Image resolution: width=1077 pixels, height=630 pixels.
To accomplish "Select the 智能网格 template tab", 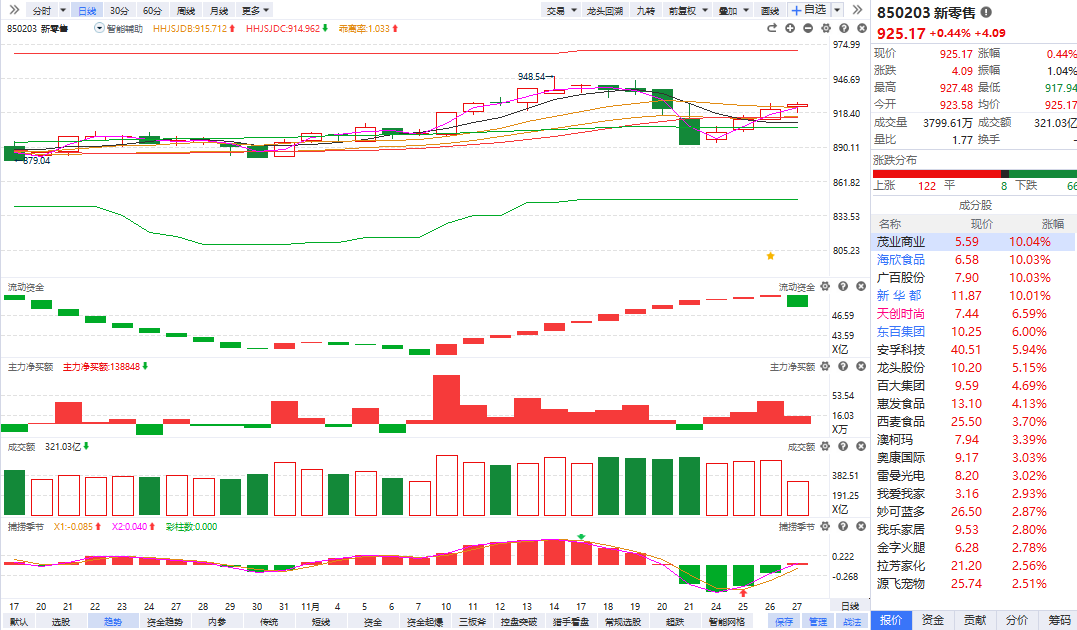I will (x=727, y=622).
